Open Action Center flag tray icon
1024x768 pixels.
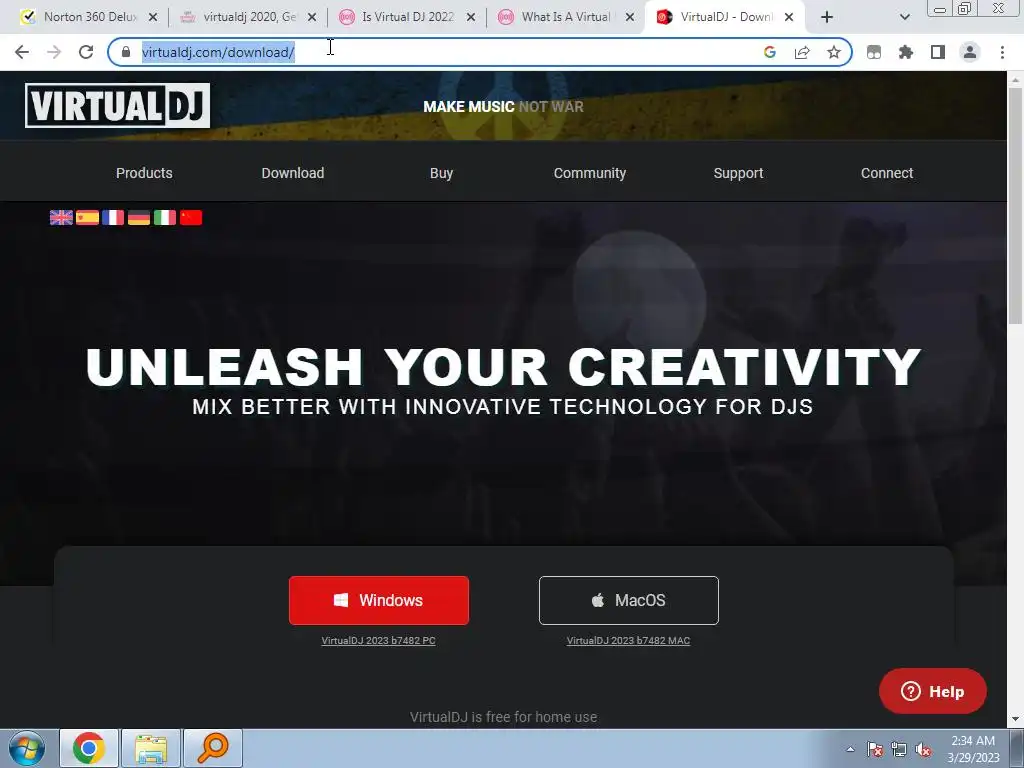pyautogui.click(x=875, y=749)
